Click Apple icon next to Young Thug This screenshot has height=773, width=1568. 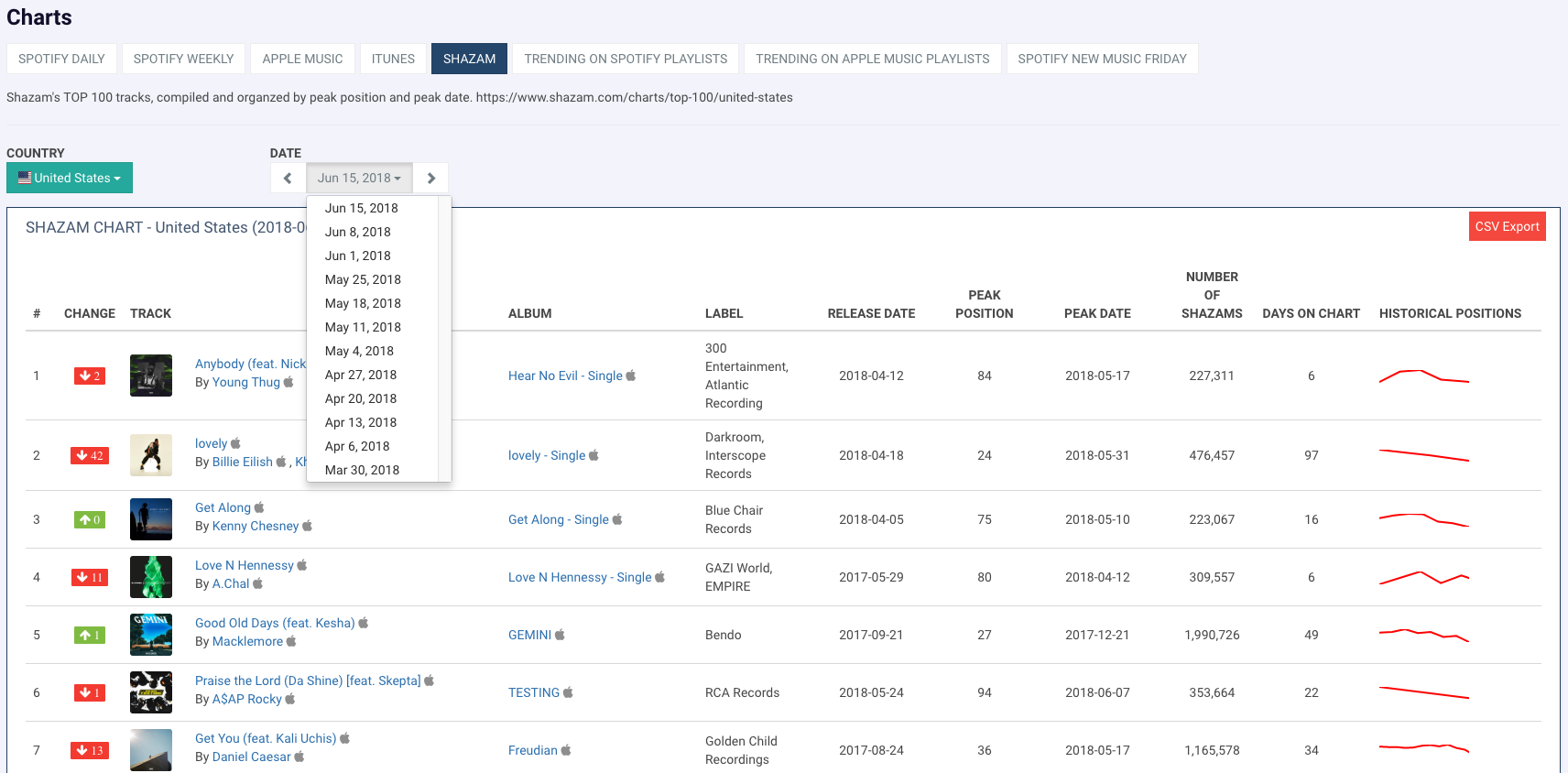(x=289, y=382)
